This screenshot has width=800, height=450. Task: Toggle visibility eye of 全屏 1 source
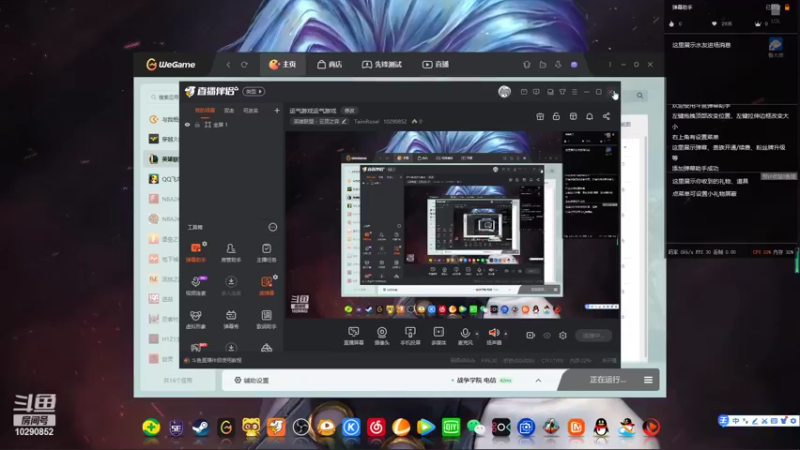(x=187, y=124)
